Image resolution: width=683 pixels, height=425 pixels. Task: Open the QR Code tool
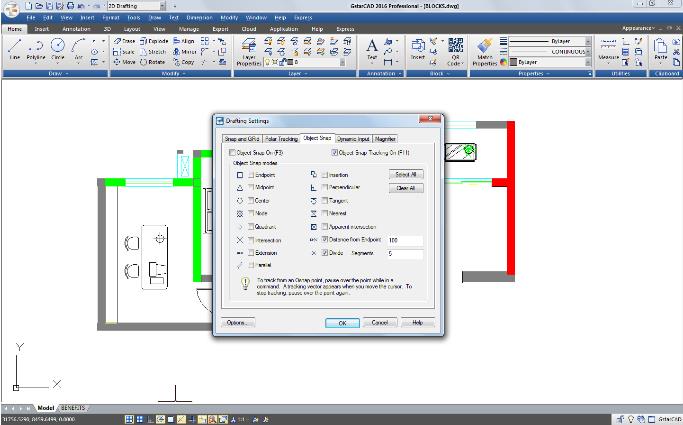(x=455, y=50)
